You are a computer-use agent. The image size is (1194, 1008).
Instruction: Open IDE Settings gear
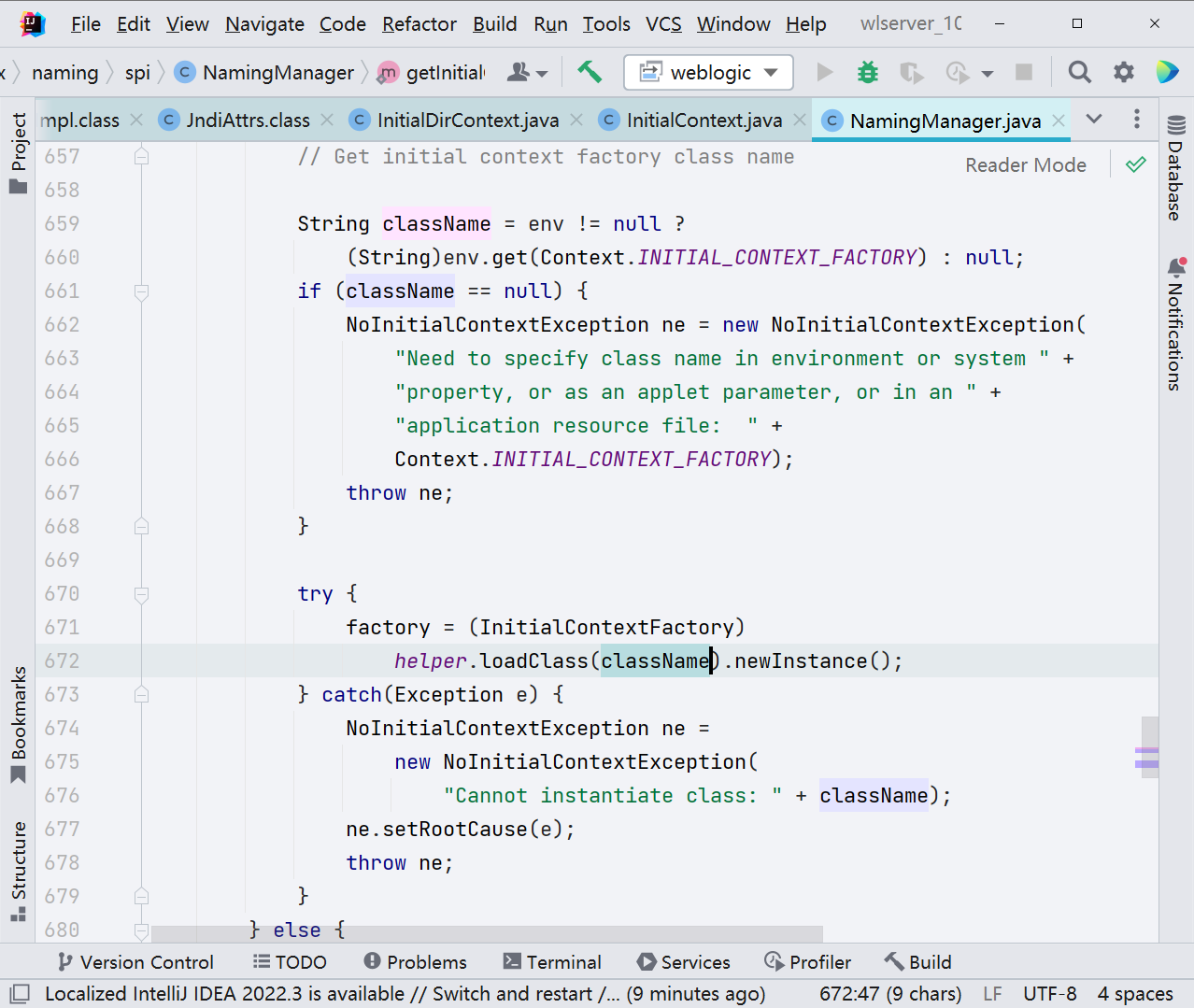click(x=1123, y=72)
